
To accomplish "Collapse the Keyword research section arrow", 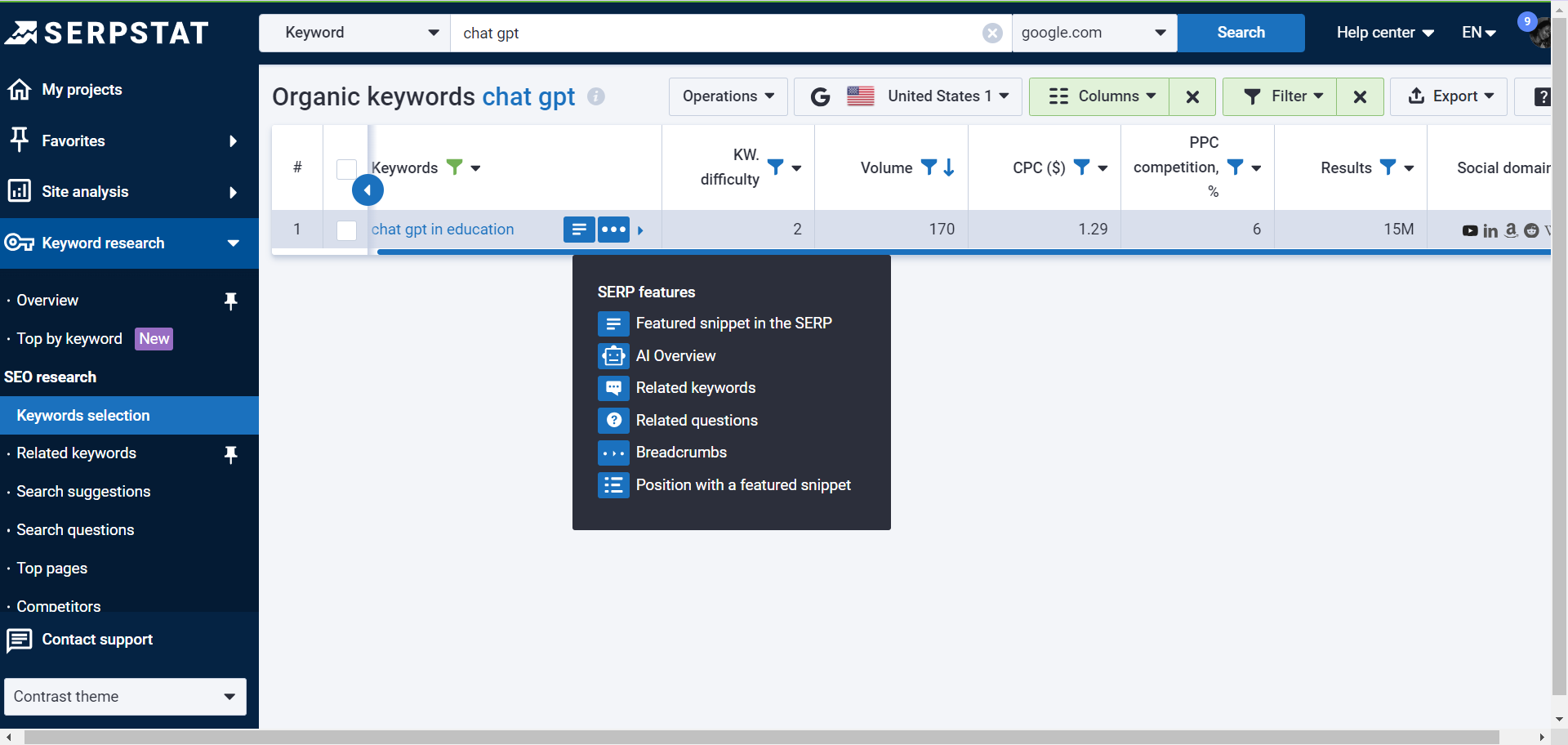I will (x=234, y=243).
